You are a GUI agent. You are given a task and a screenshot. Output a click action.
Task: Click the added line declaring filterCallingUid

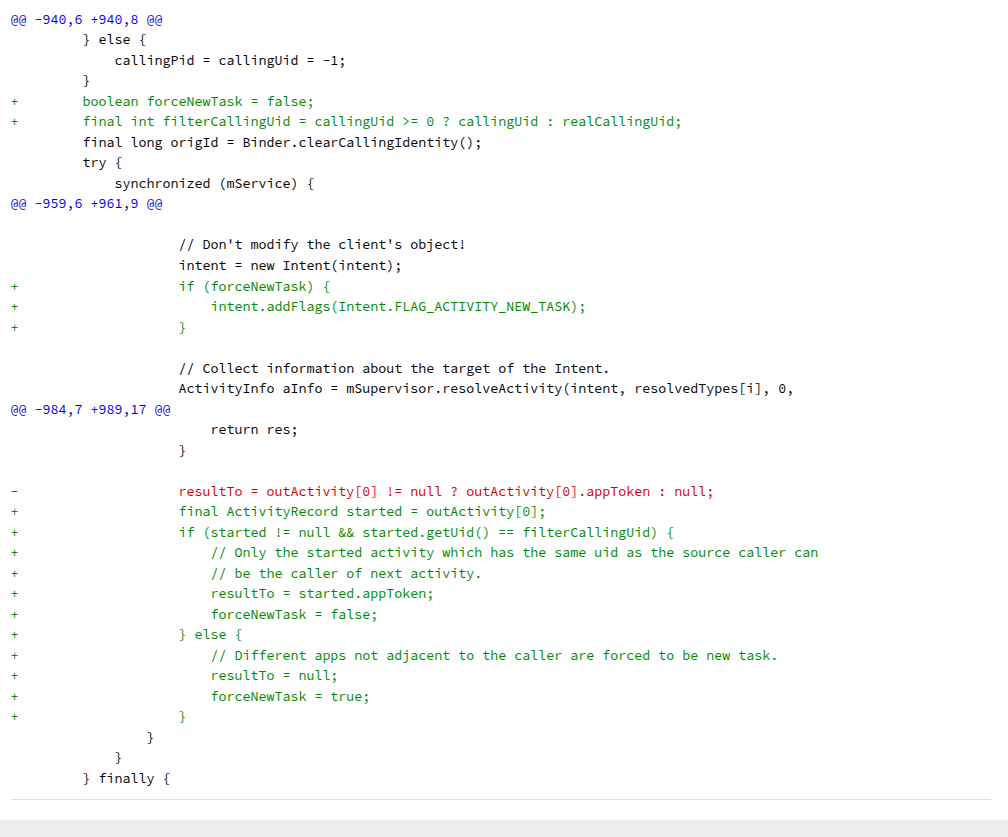[381, 122]
